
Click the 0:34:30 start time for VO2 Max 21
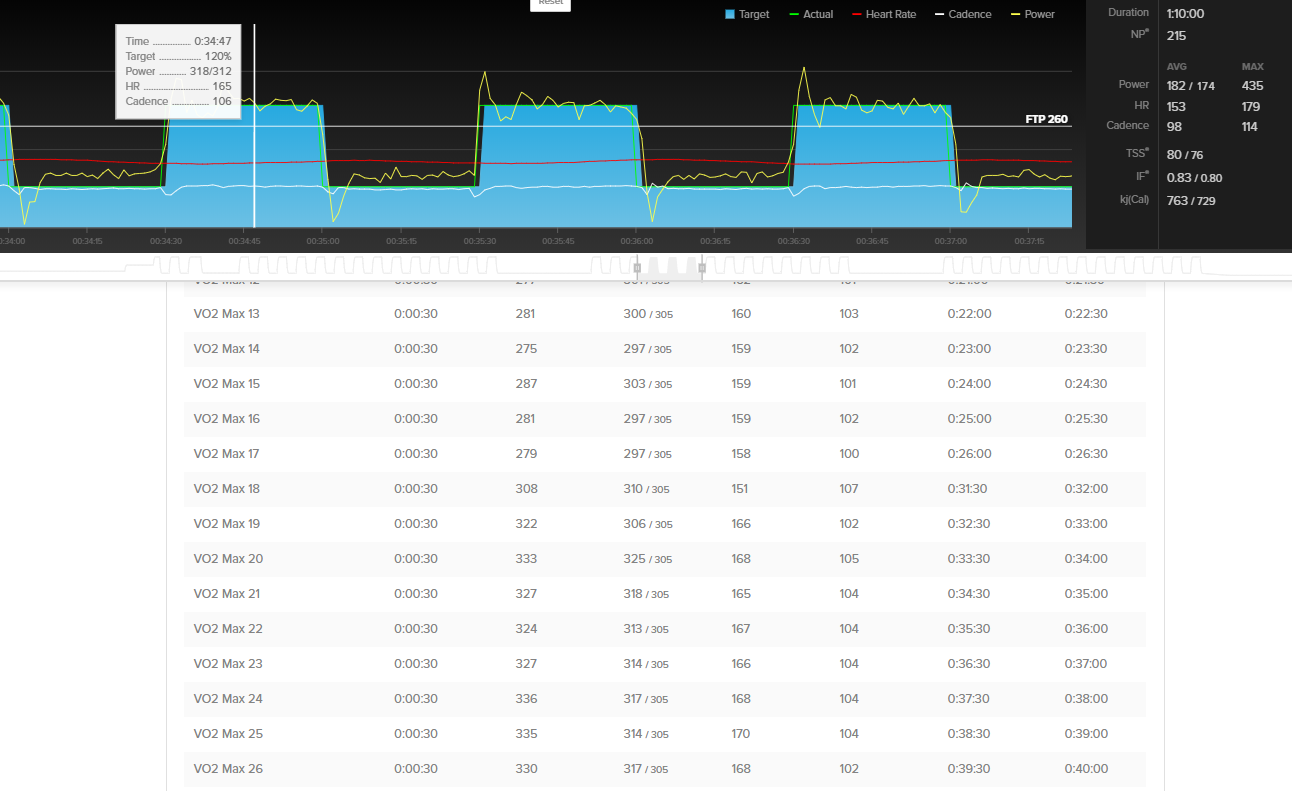[x=969, y=594]
